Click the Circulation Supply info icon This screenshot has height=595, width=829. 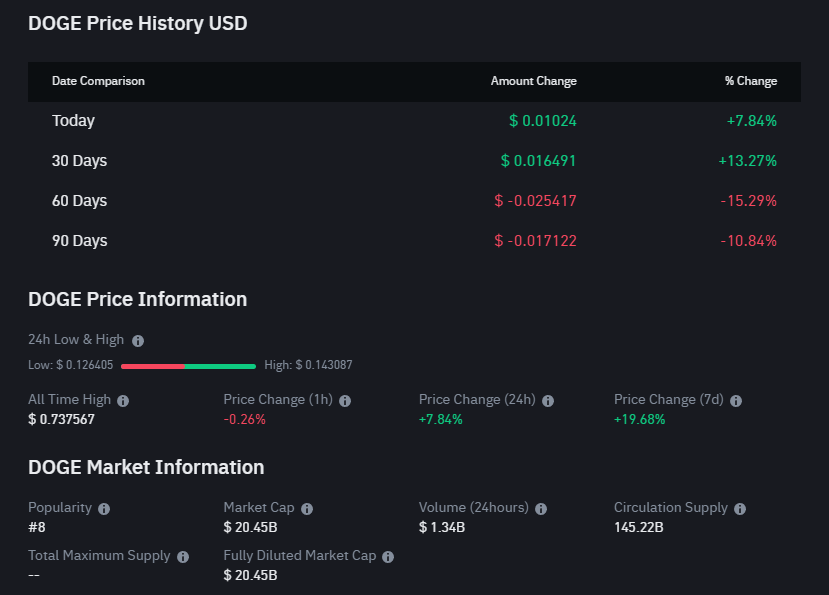(x=740, y=509)
